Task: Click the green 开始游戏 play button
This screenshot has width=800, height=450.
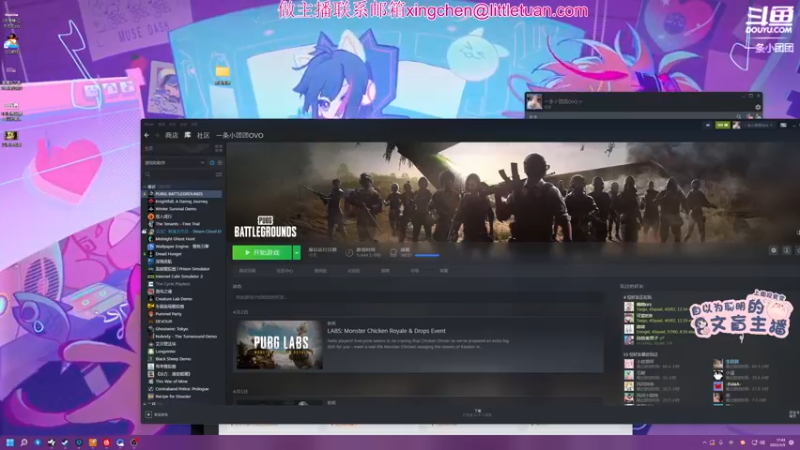Action: [x=262, y=253]
